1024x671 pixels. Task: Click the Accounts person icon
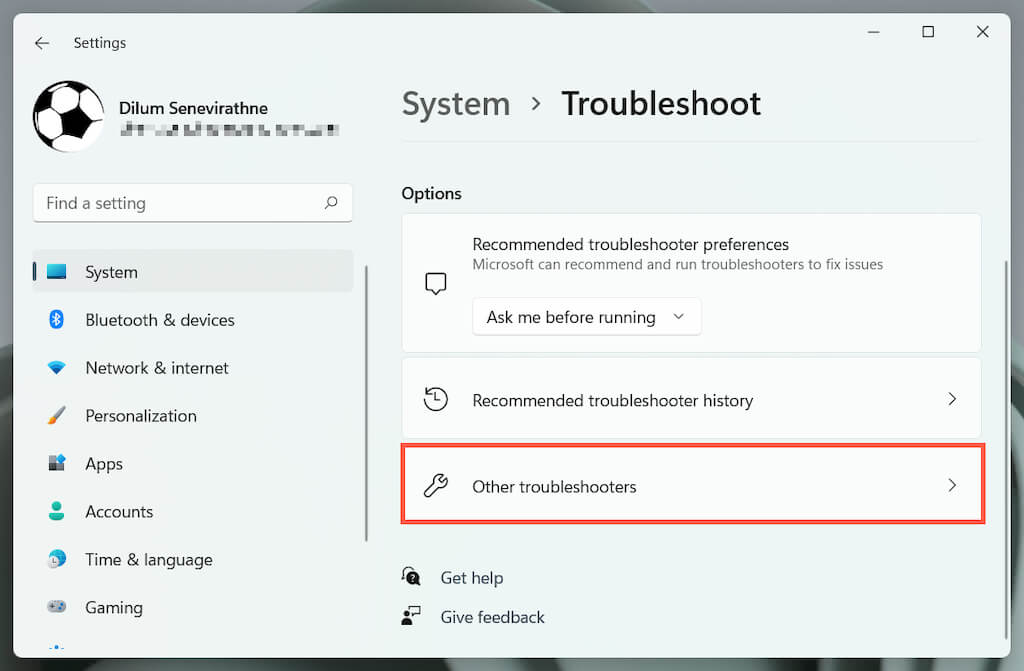tap(57, 512)
